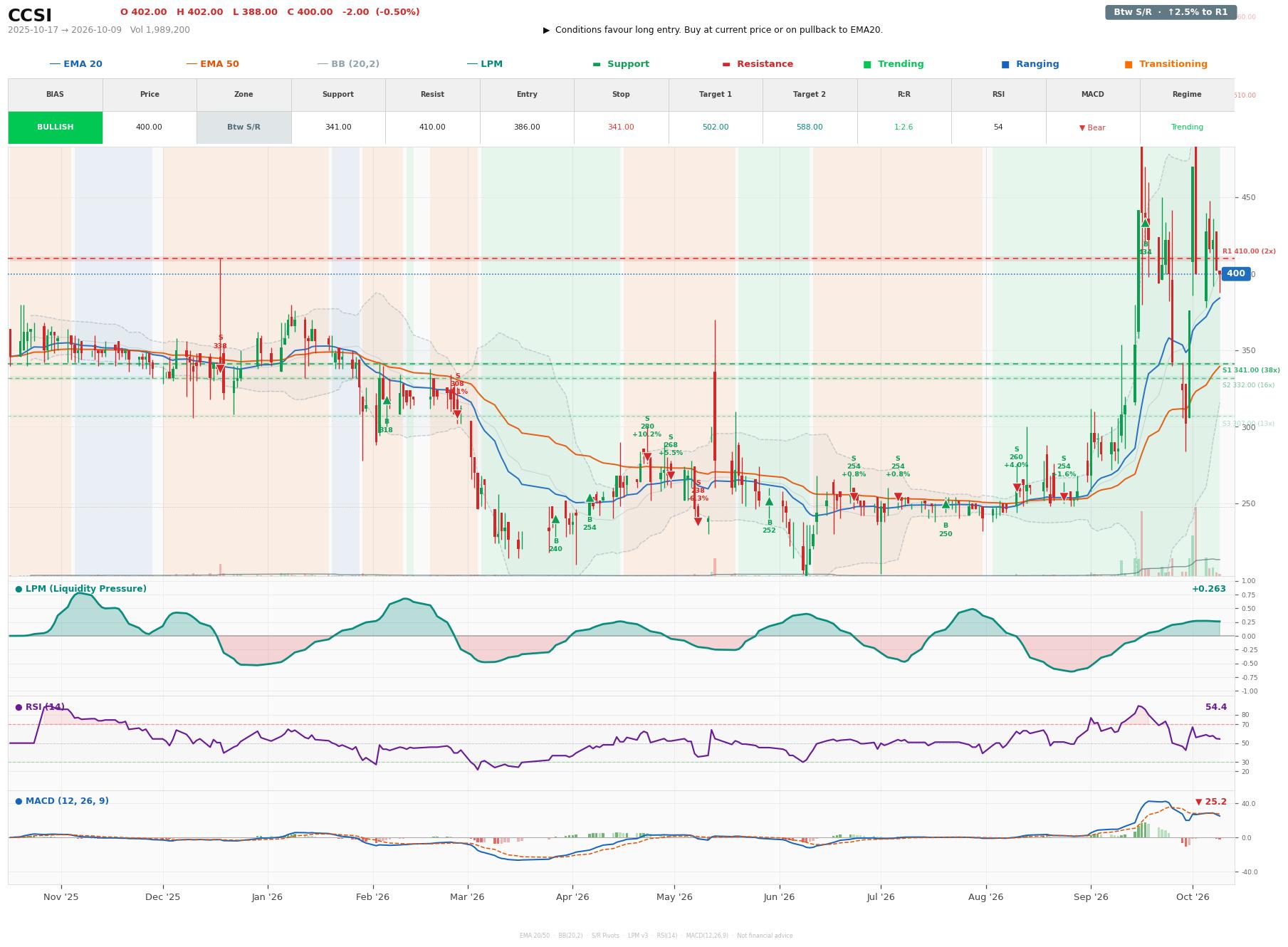Click the S2 332.00 (16x) support label
The width and height of the screenshot is (1288, 947).
[1248, 385]
